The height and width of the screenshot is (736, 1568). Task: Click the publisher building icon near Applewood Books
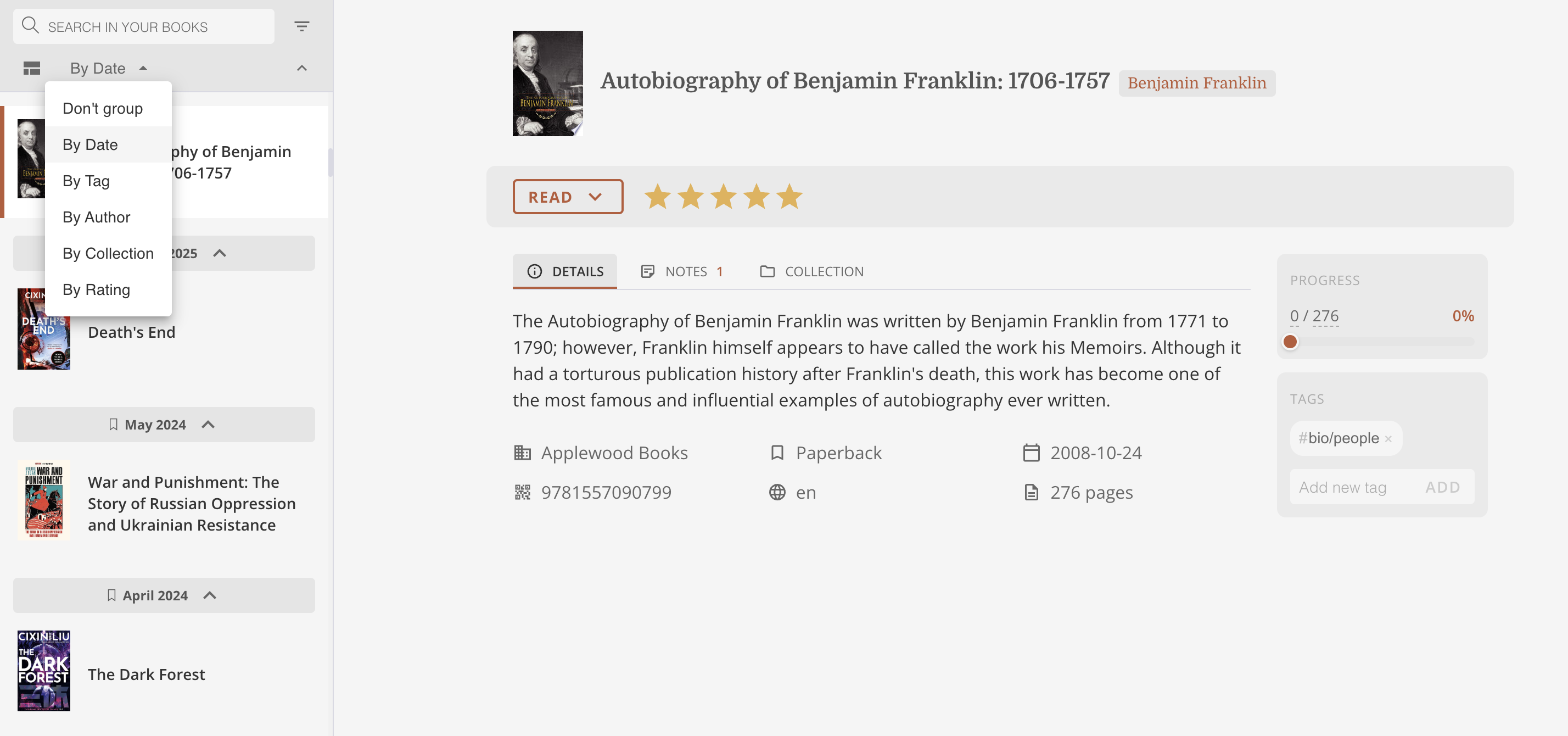tap(522, 453)
